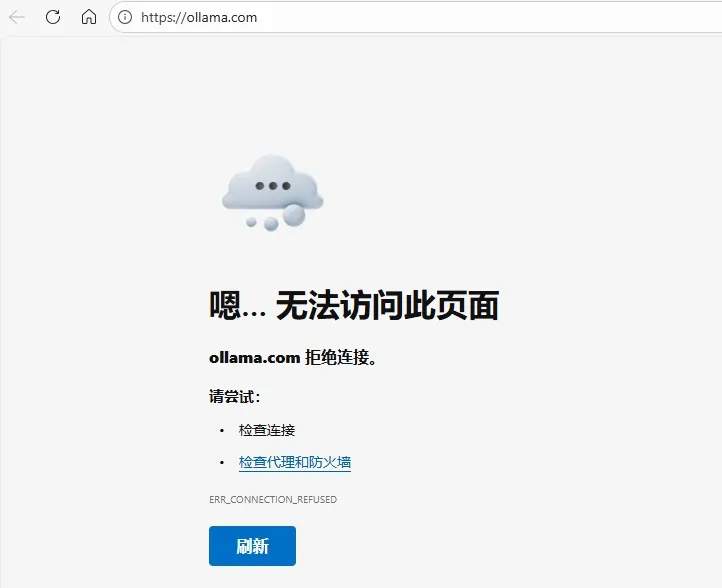This screenshot has height=588, width=722.
Task: Click the 检查连接 suggestion item
Action: click(267, 430)
